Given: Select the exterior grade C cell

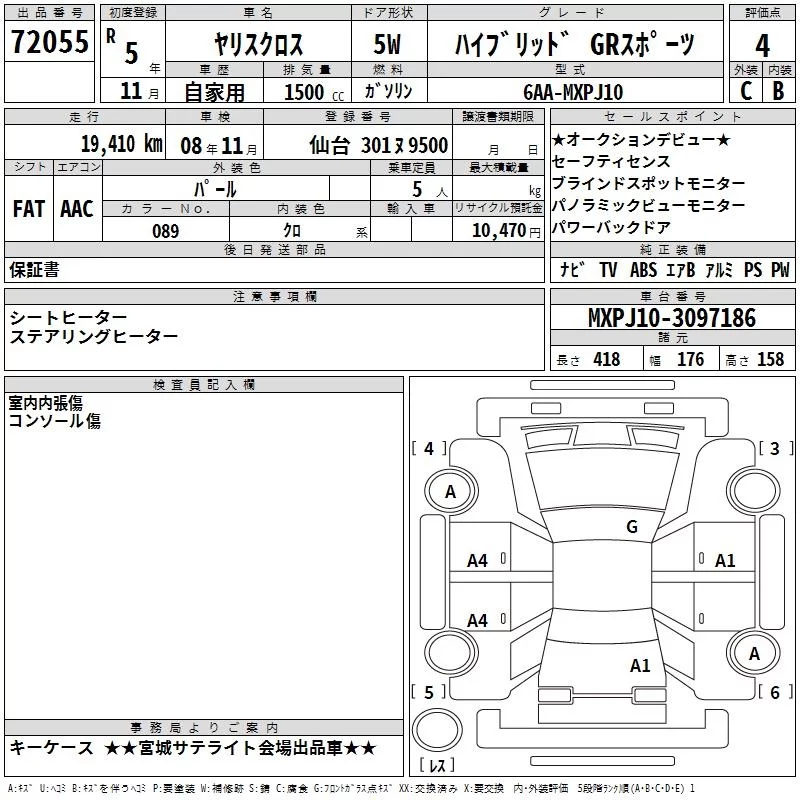Looking at the screenshot, I should click(745, 91).
